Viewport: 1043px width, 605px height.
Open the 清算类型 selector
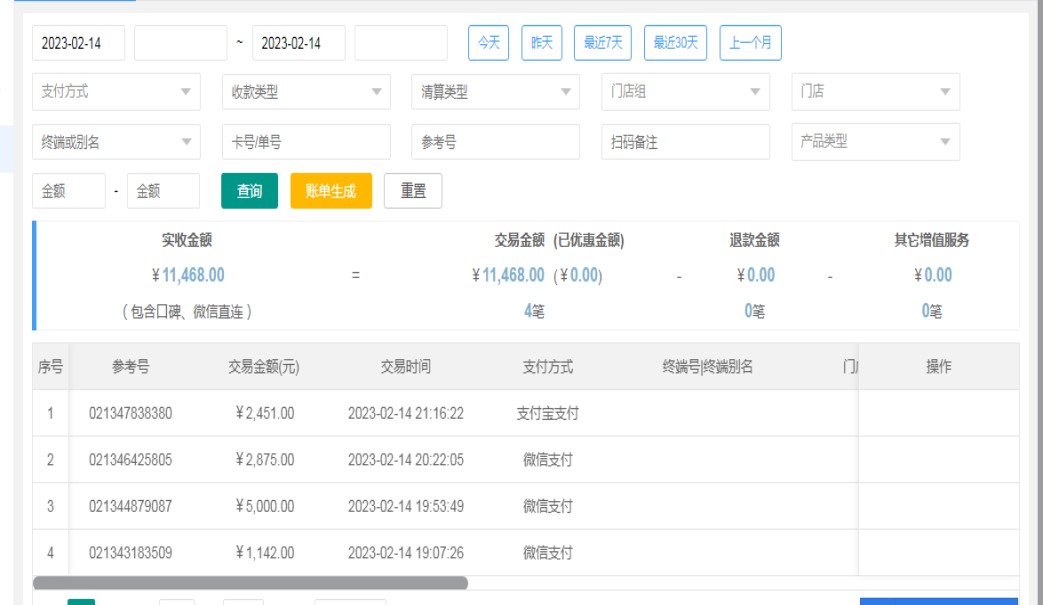495,92
